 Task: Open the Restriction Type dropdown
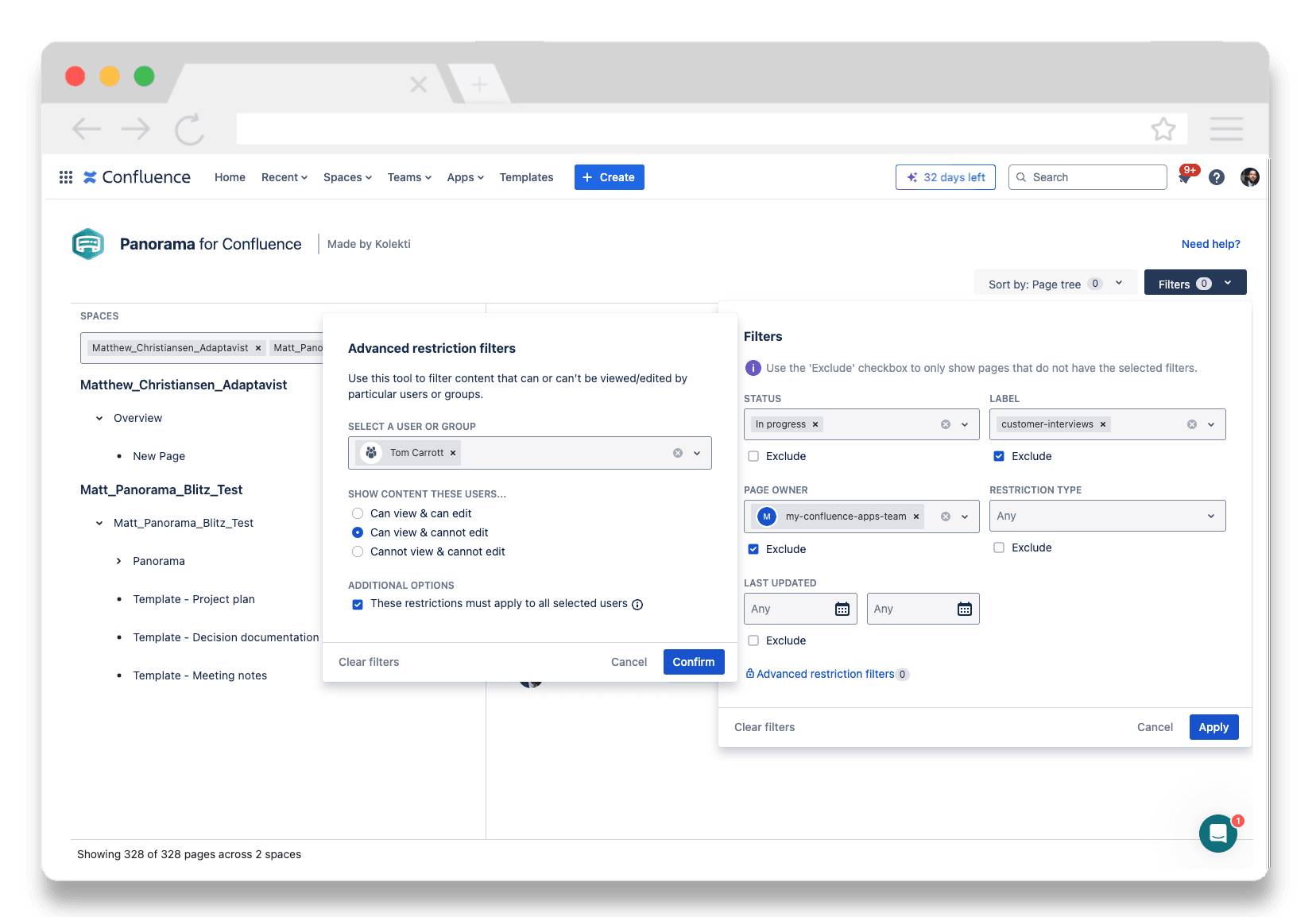[x=1107, y=516]
